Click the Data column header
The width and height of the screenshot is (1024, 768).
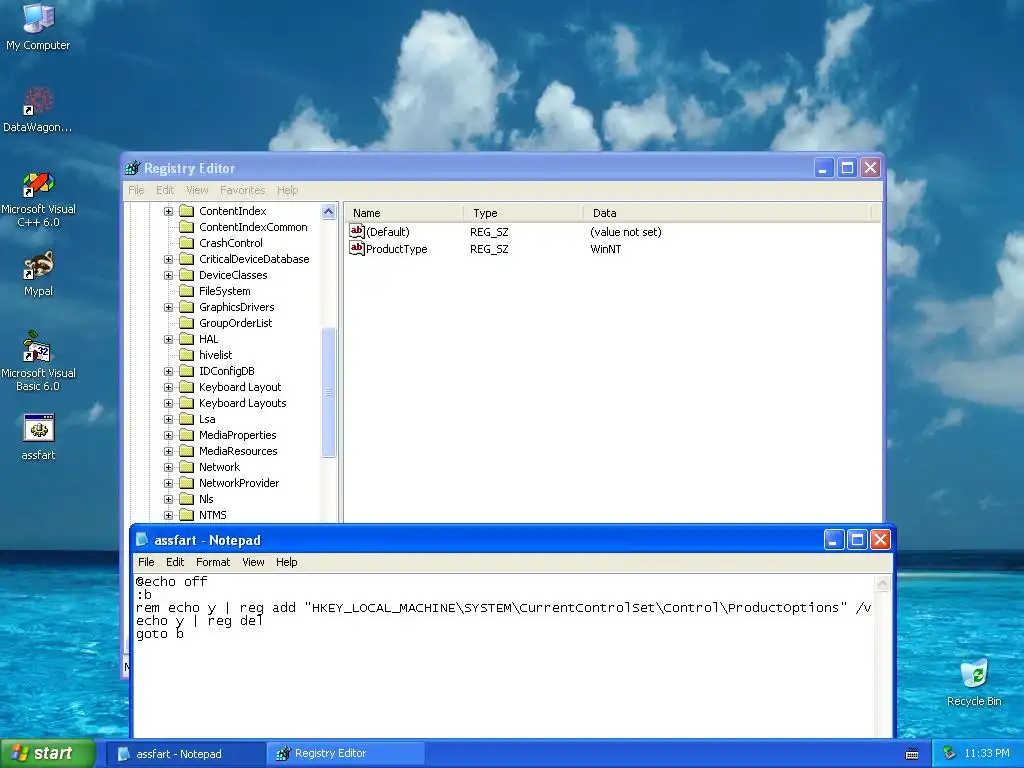pyautogui.click(x=728, y=213)
